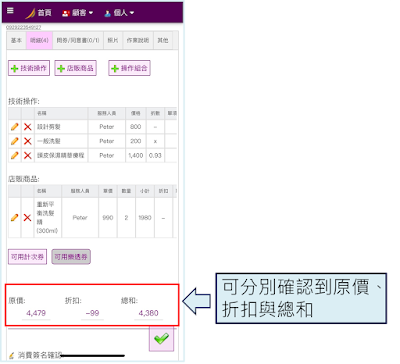Image resolution: width=400 pixels, height=364 pixels.
Task: Confirm with the green checkmark button
Action: point(161,339)
